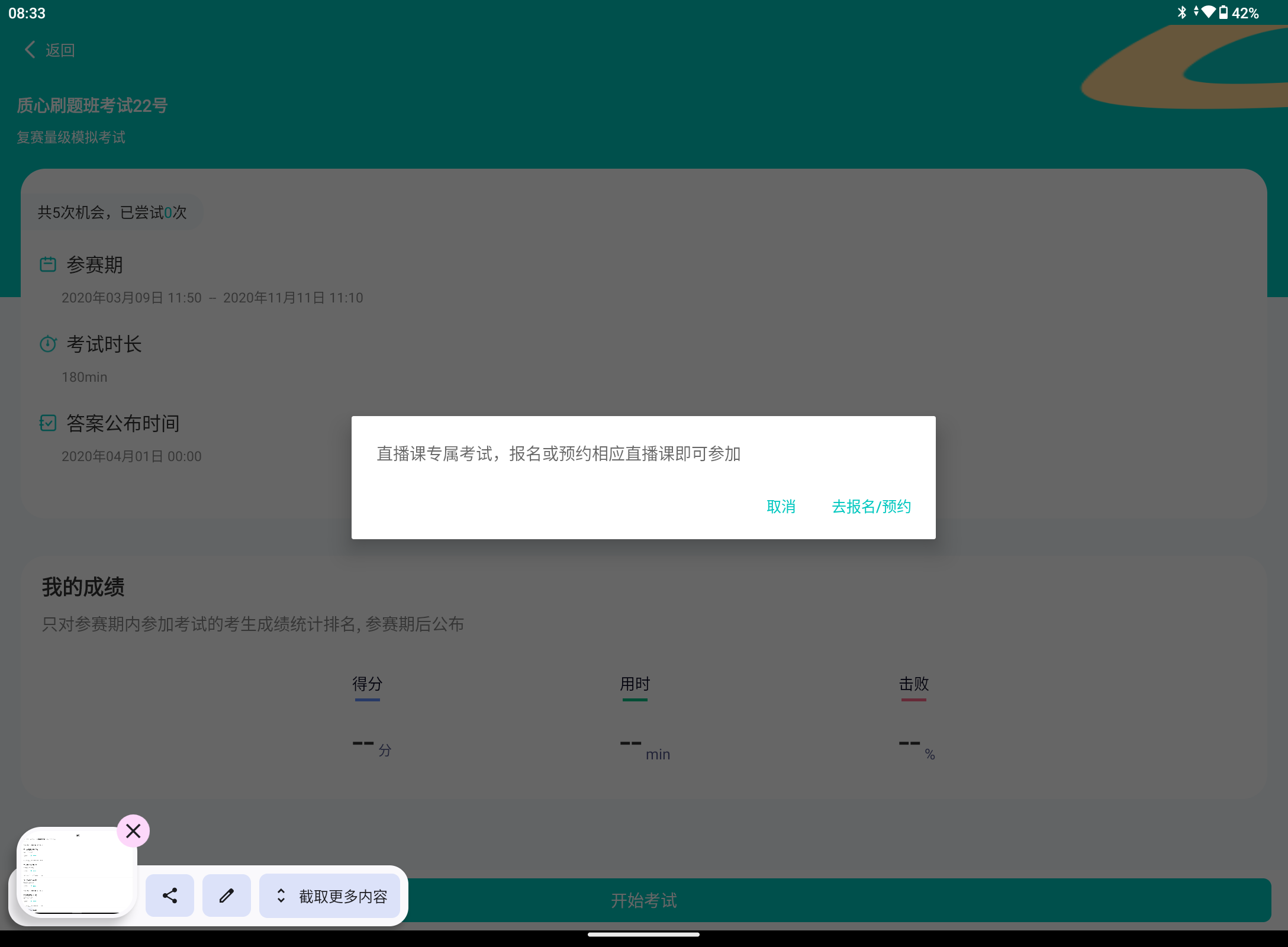Tap the attempts label 共5次机会，已尝试0次
The height and width of the screenshot is (947, 1288).
point(112,212)
